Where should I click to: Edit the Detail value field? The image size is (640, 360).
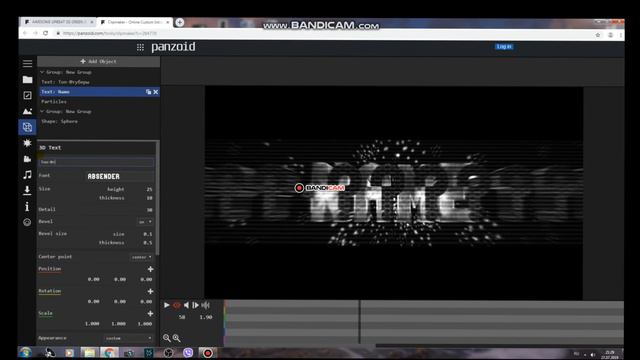[149, 210]
